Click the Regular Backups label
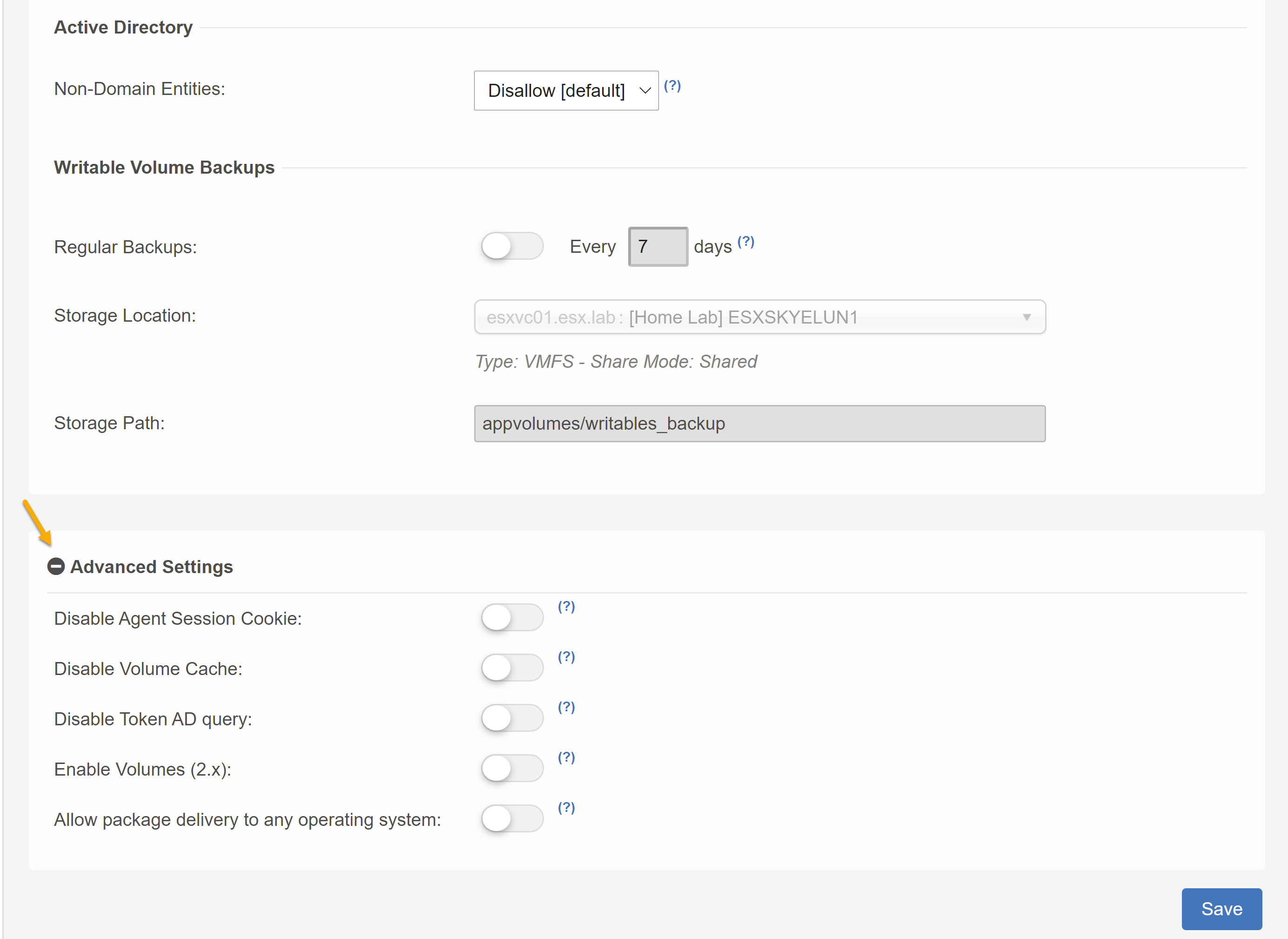This screenshot has height=939, width=1288. coord(126,247)
